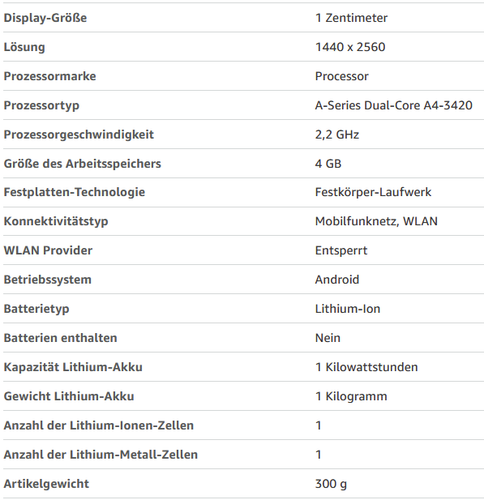Select the Lithium-Ion battery type value
Image resolution: width=484 pixels, height=500 pixels.
click(347, 309)
